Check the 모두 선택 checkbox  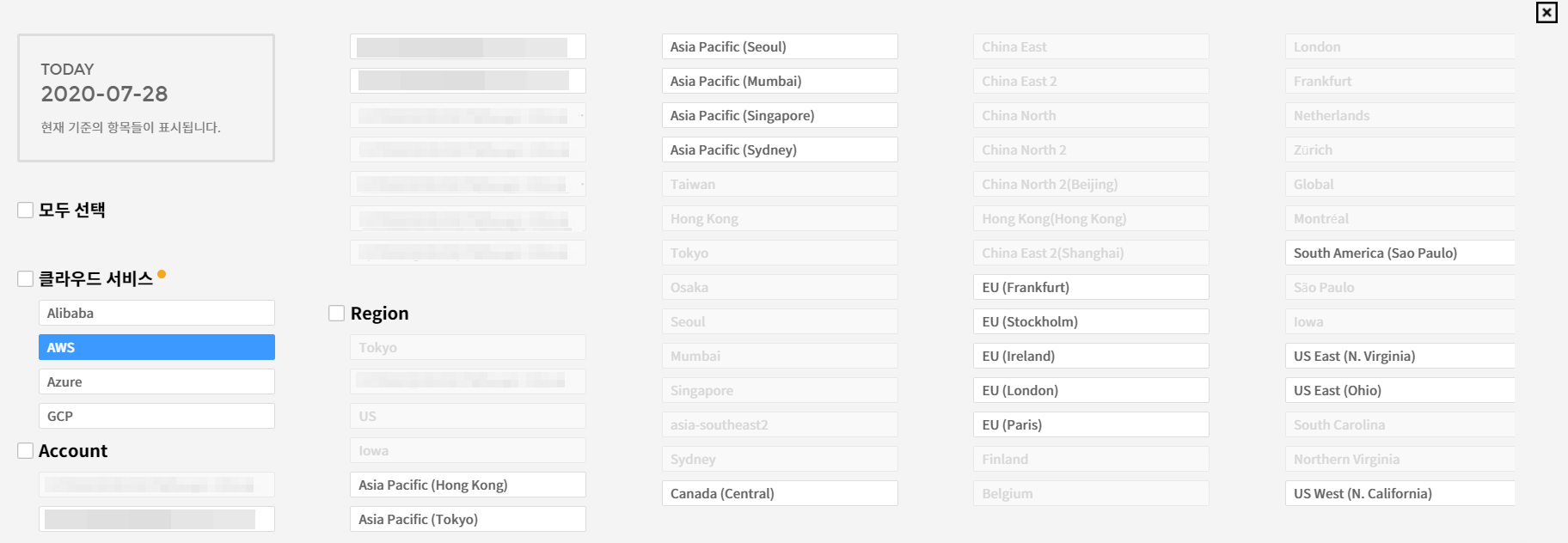(26, 210)
